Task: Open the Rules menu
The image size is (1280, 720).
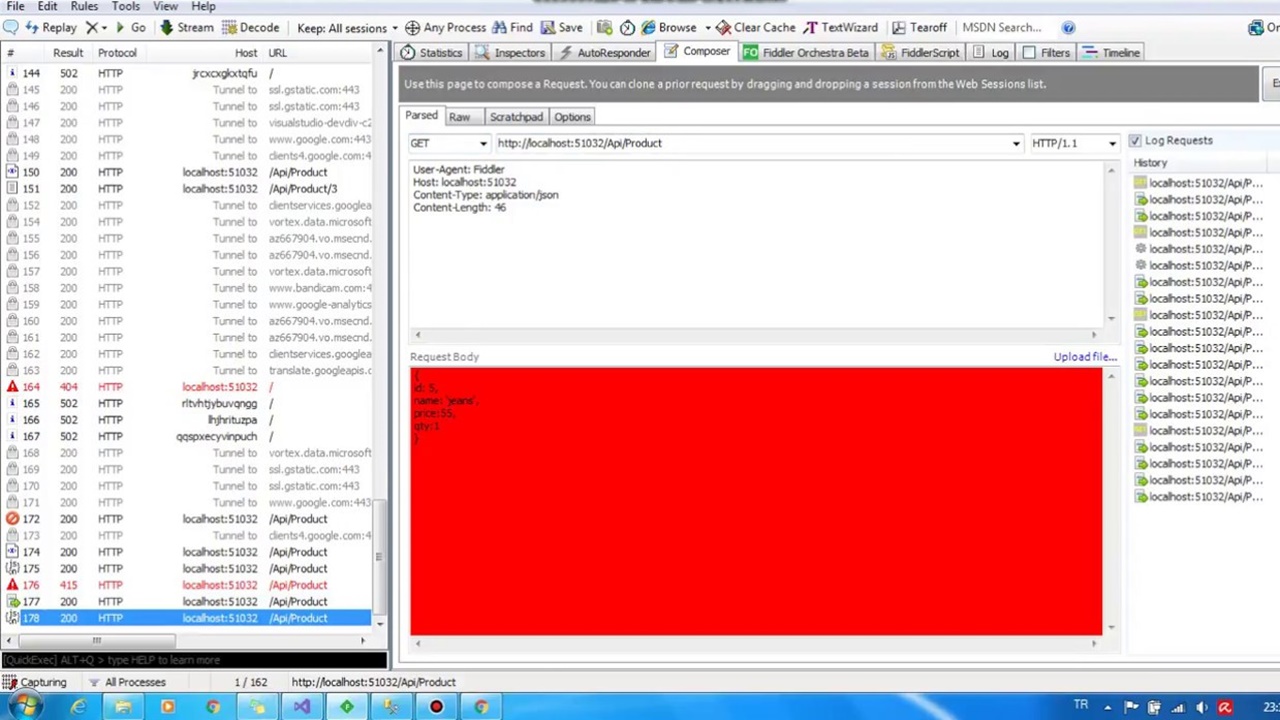Action: click(84, 6)
